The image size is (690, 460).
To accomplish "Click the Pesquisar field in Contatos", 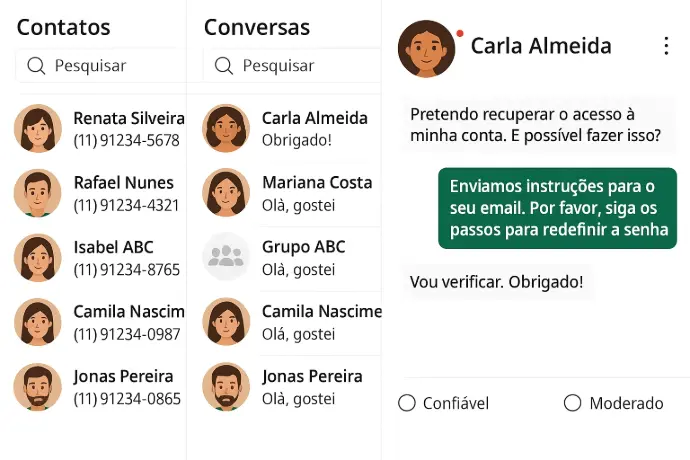I will (x=110, y=66).
